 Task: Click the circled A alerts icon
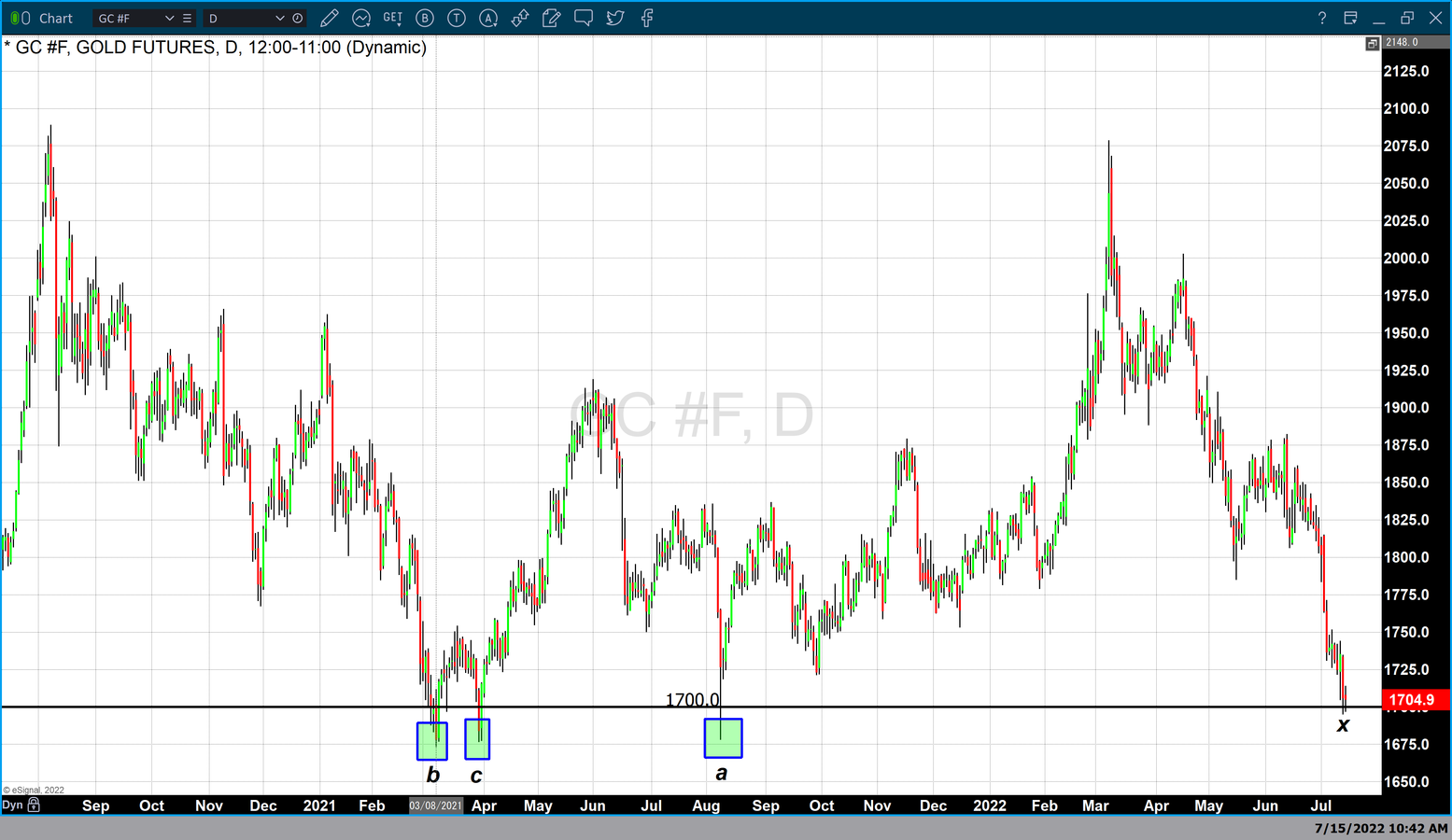point(488,18)
